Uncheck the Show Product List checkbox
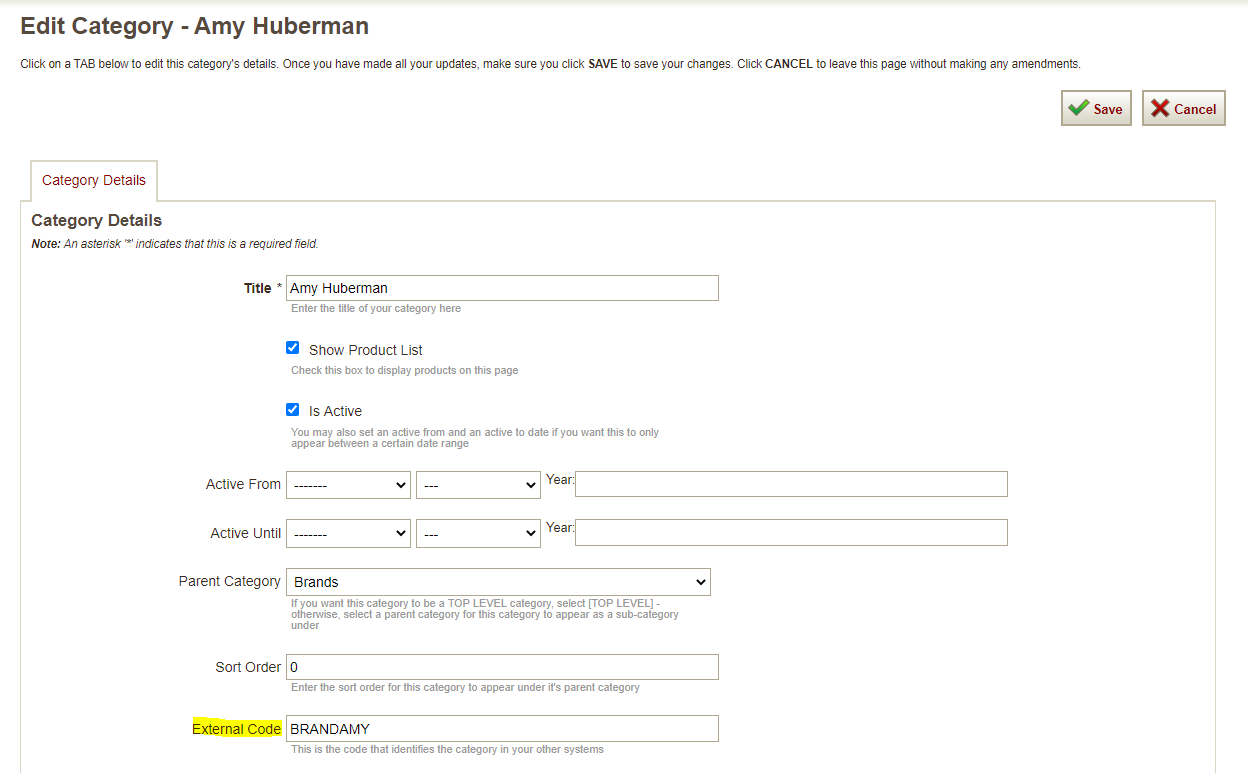The width and height of the screenshot is (1248, 773). point(293,348)
